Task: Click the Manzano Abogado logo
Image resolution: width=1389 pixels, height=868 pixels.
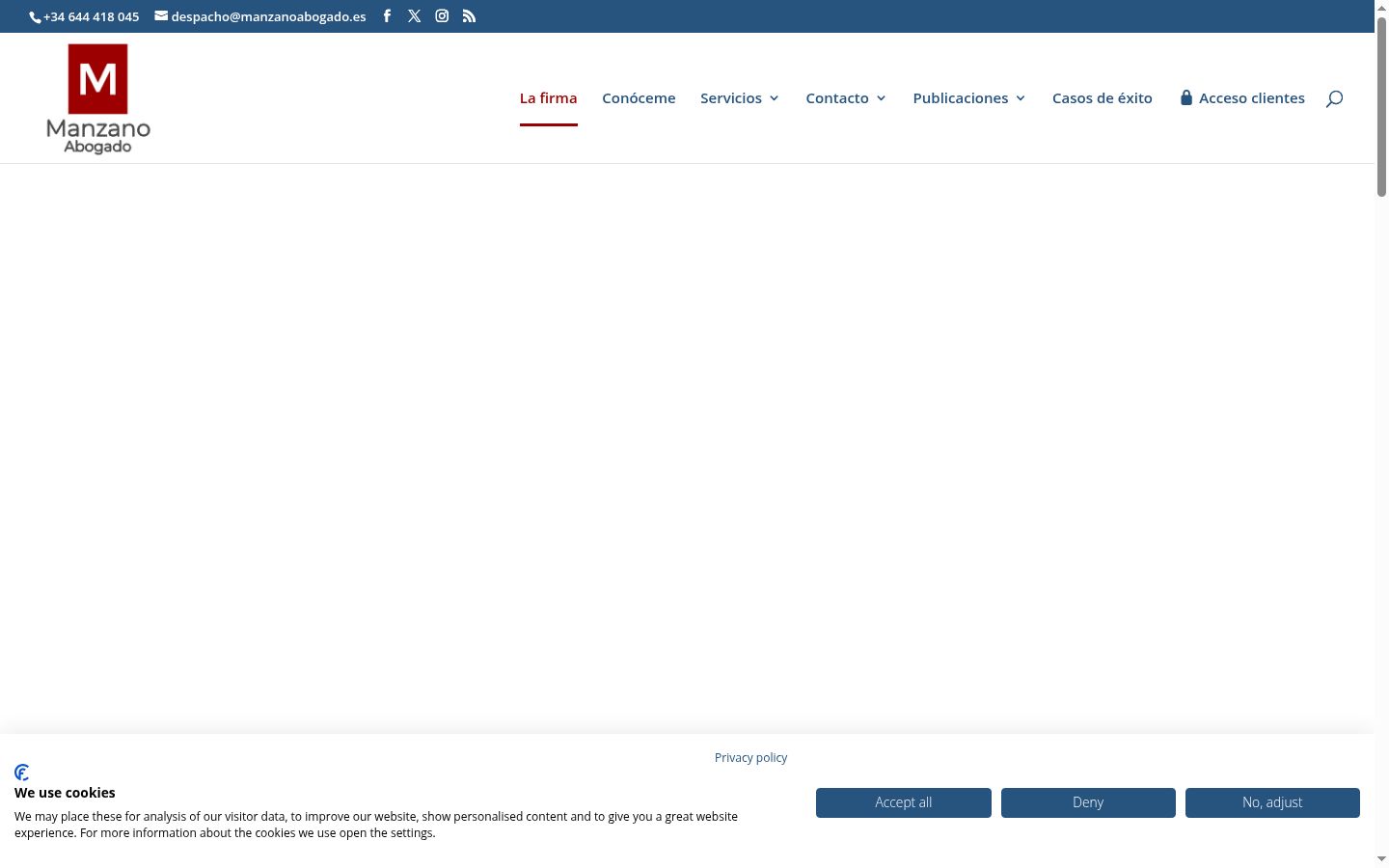Action: click(x=98, y=98)
